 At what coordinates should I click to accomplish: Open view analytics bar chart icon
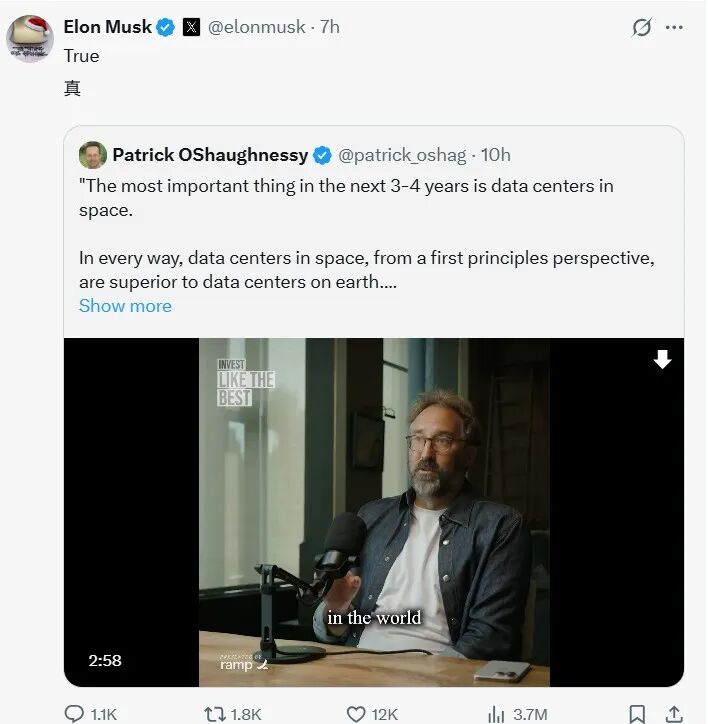coord(496,714)
